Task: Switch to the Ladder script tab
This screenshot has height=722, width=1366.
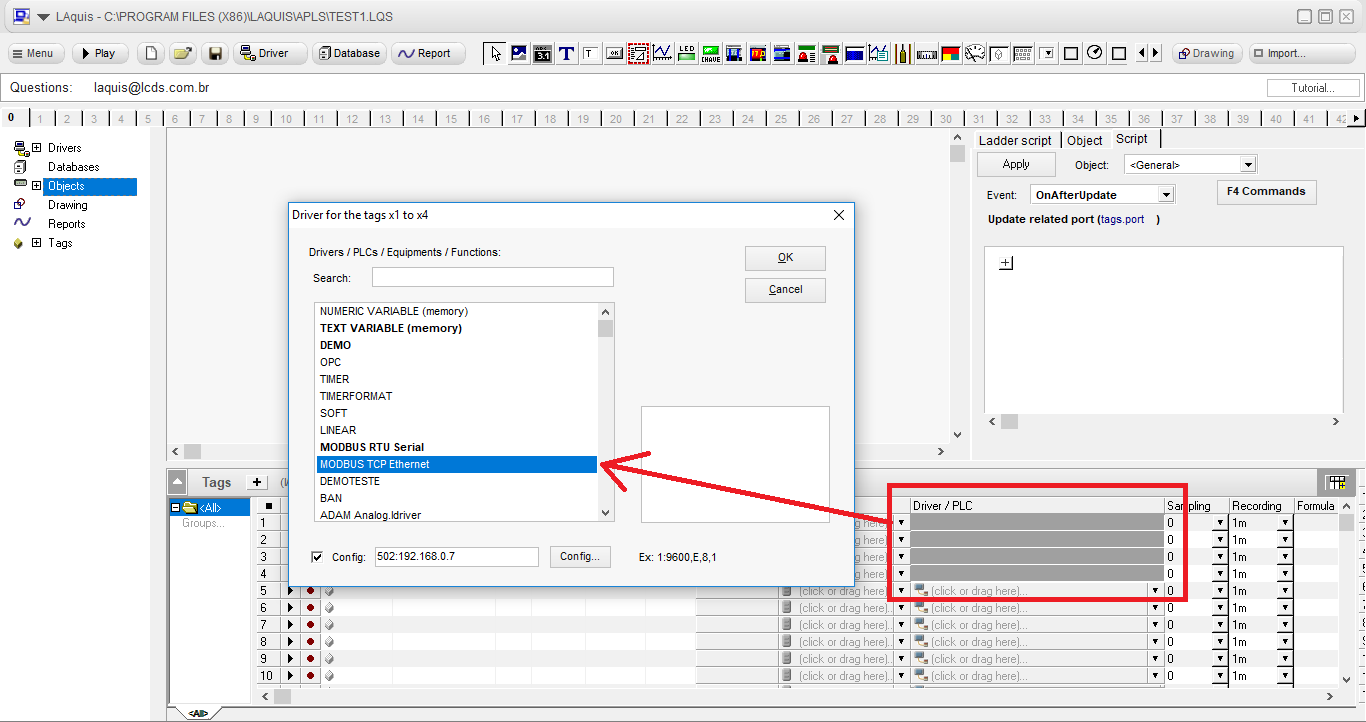Action: point(1015,141)
